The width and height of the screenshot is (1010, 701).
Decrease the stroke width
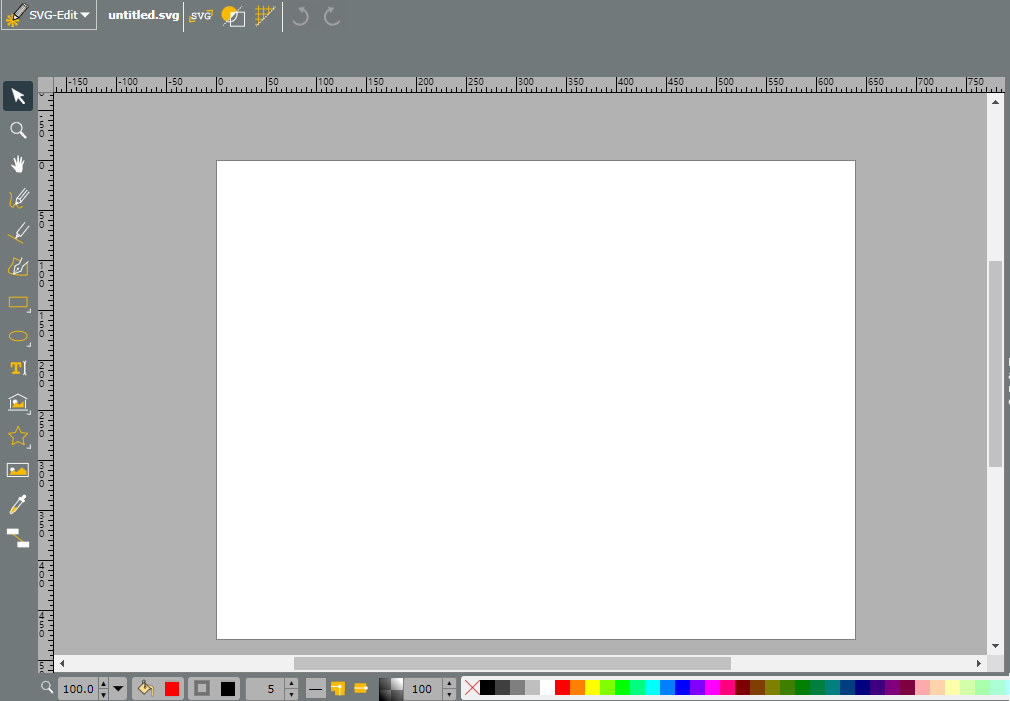pos(291,695)
